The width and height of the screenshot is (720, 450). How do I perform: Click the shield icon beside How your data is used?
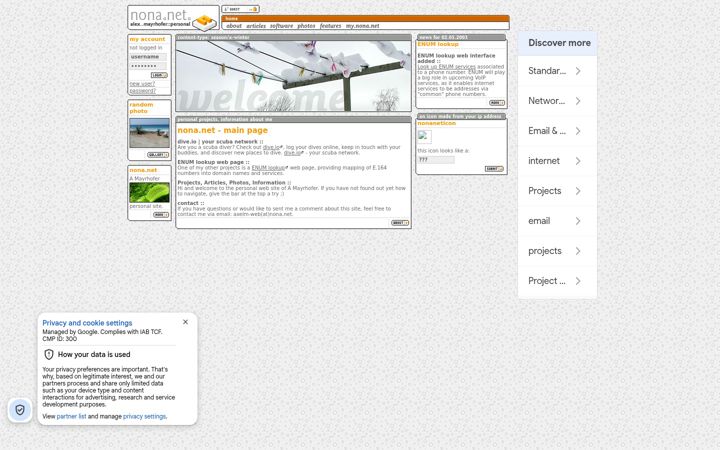point(49,354)
